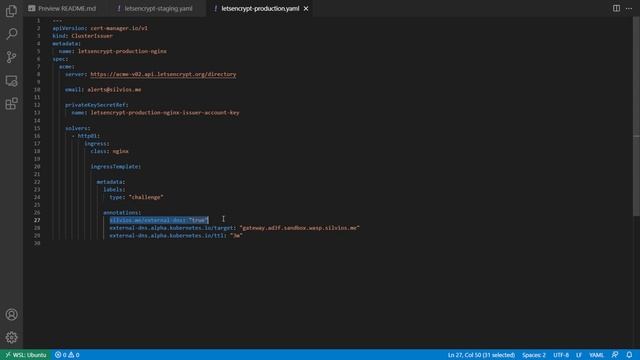
Task: Open the Source Control view icon
Action: click(11, 57)
